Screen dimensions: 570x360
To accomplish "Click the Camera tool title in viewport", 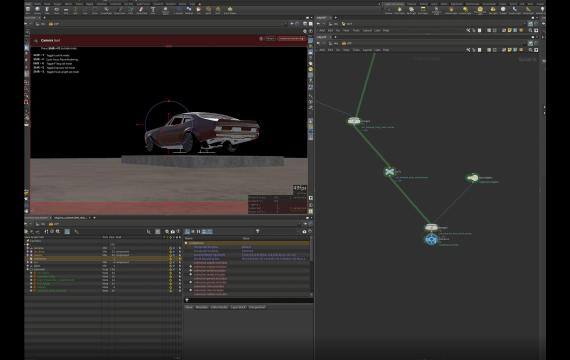I will pos(51,40).
